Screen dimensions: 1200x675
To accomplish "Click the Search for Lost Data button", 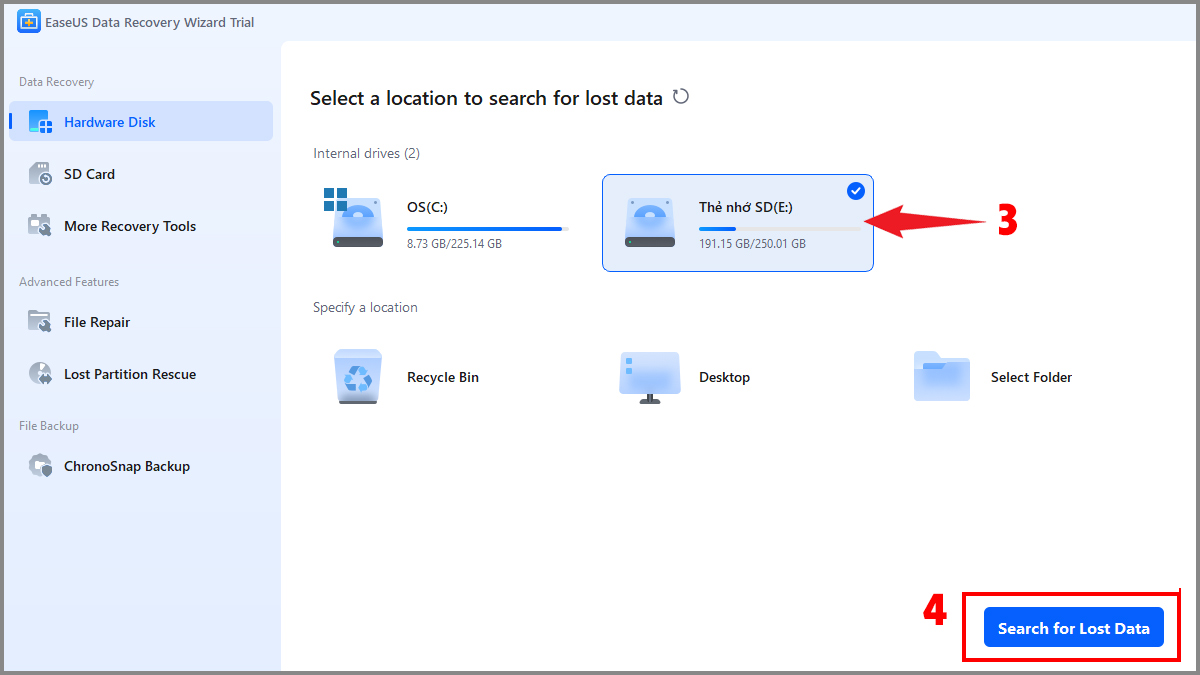I will pyautogui.click(x=1074, y=628).
